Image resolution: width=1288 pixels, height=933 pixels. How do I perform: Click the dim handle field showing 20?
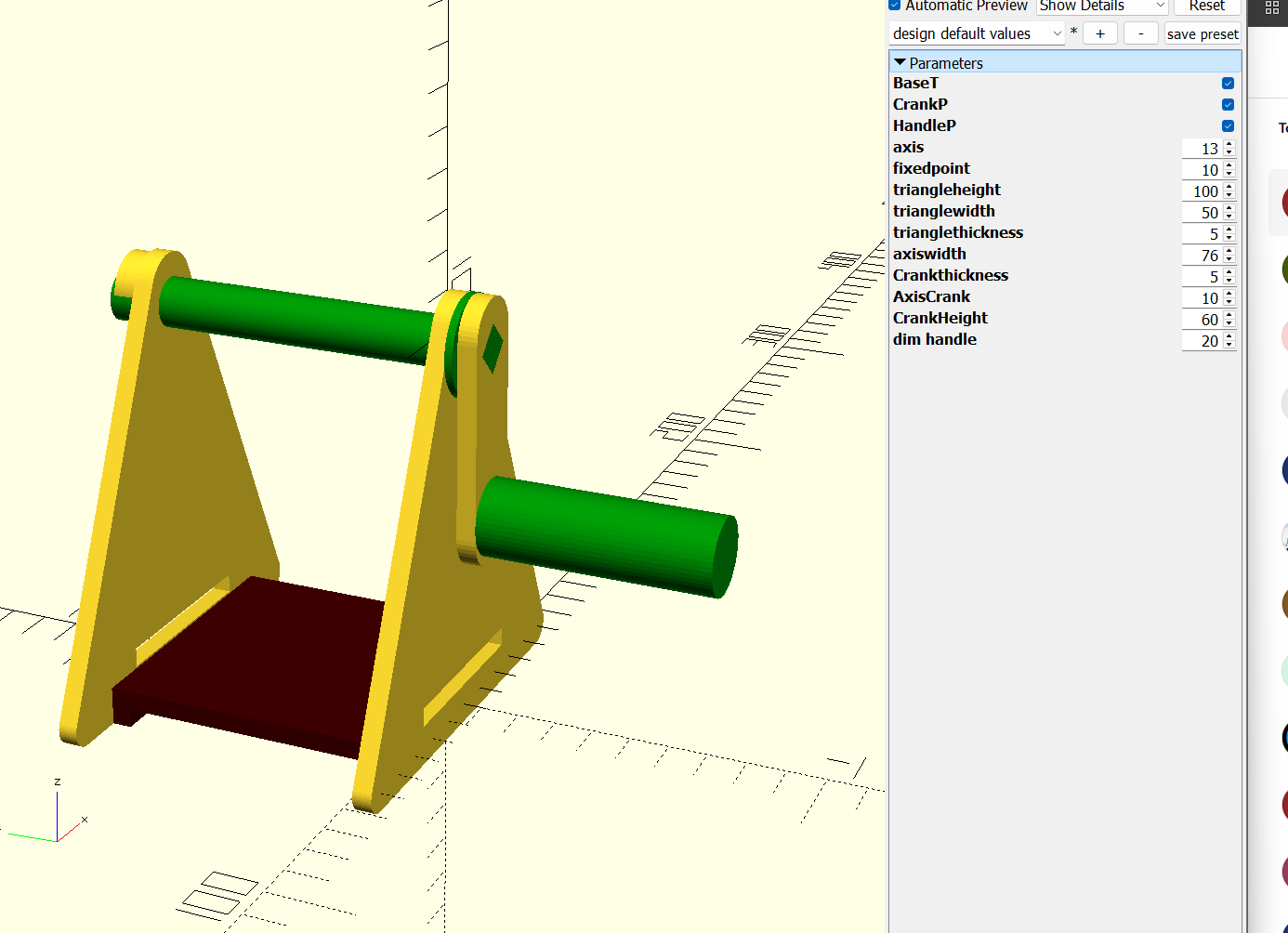tap(1202, 341)
